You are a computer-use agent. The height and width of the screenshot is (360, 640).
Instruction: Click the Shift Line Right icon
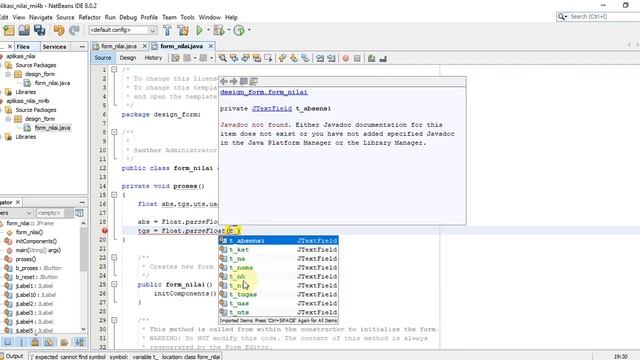(x=331, y=58)
